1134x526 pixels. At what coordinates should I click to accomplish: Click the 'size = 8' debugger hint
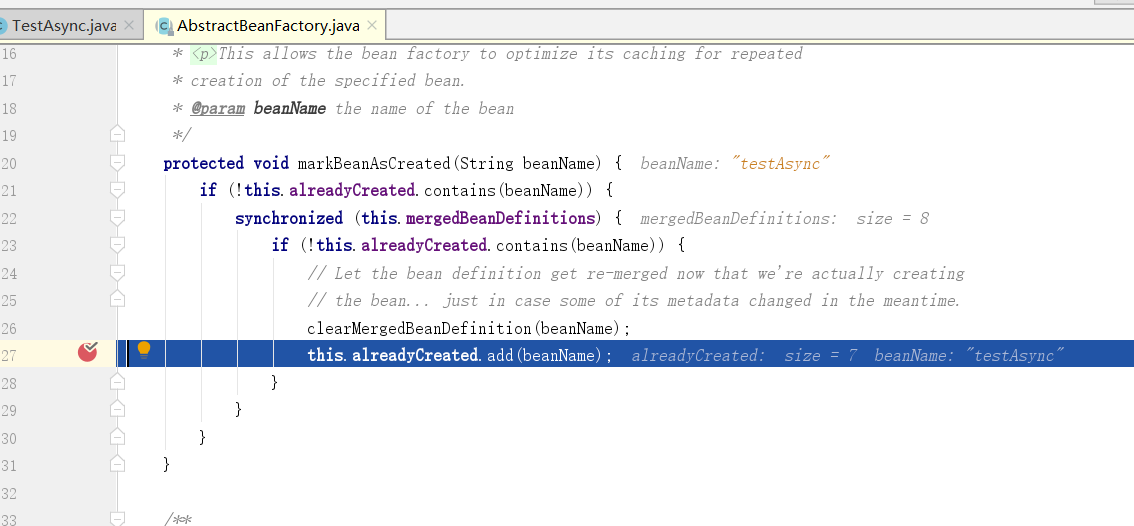click(x=892, y=219)
